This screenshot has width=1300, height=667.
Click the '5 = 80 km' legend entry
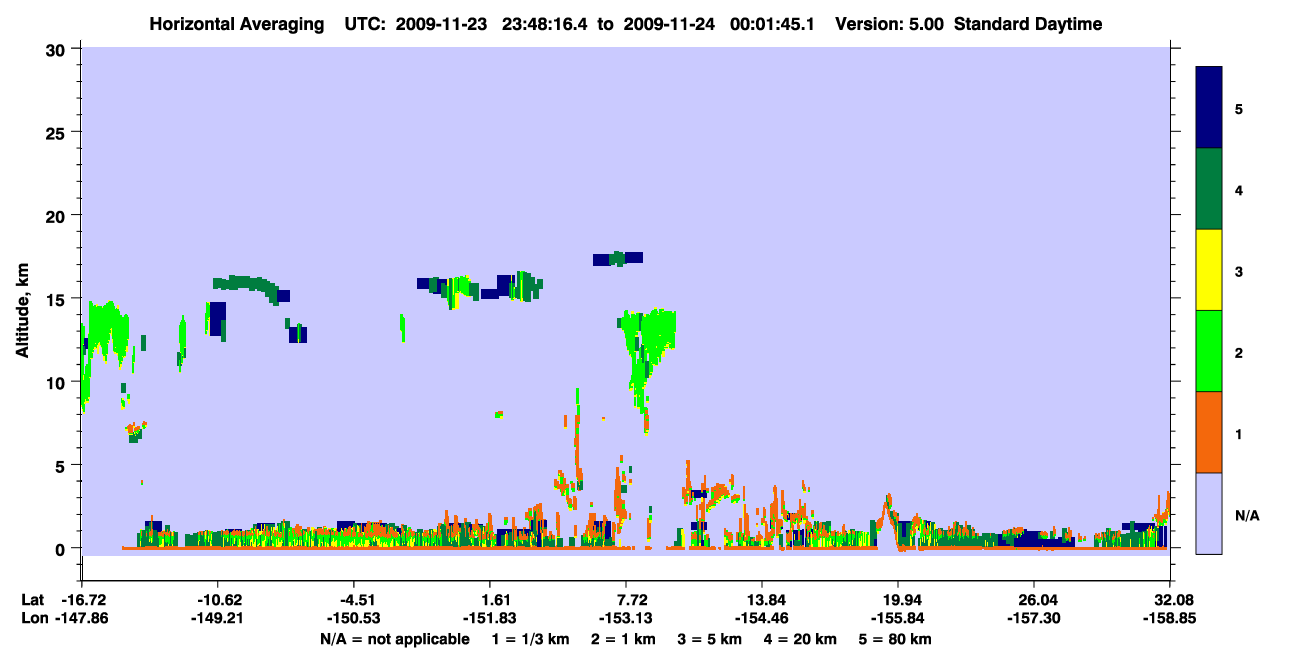(x=897, y=639)
